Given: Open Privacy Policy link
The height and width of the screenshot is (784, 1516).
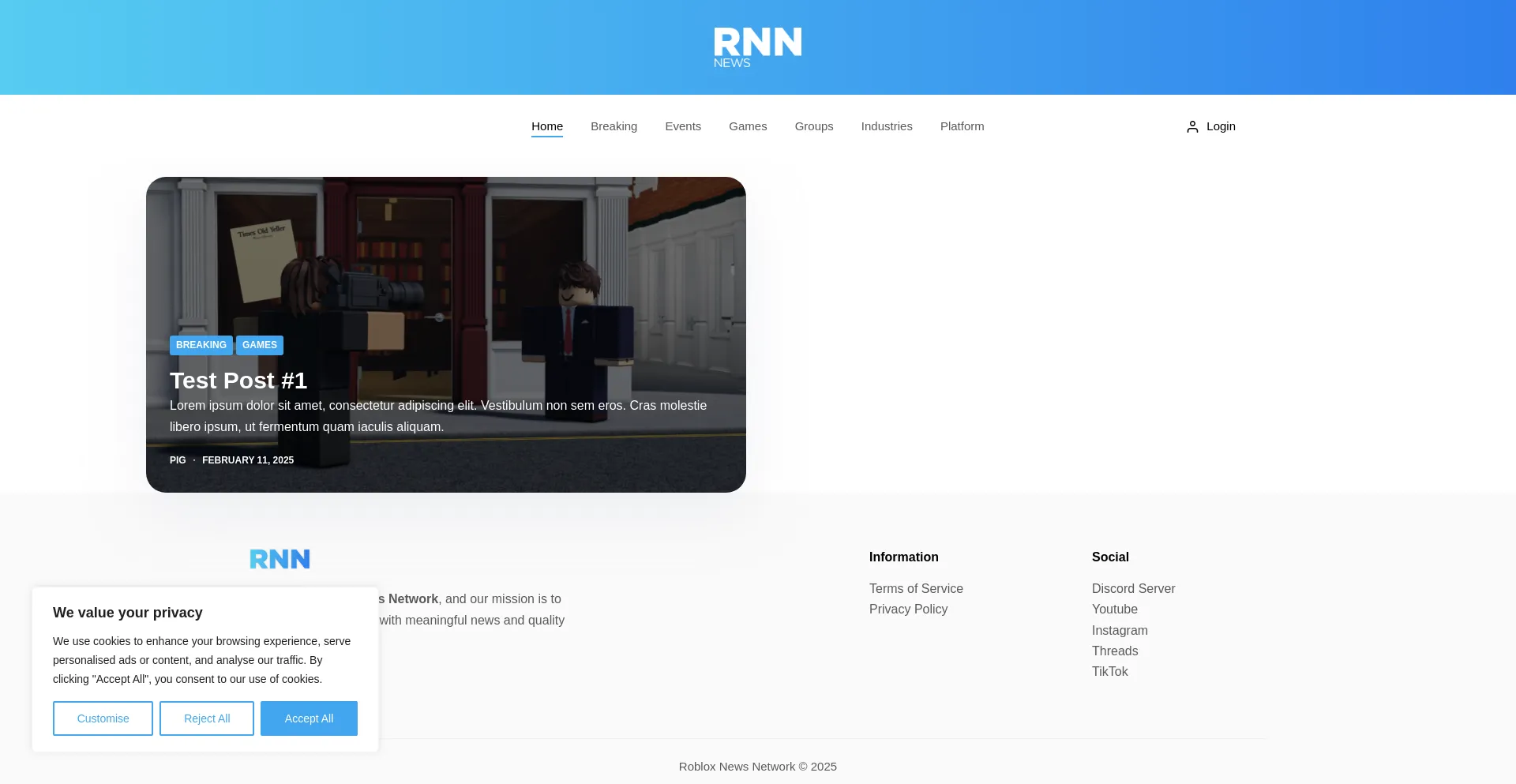Looking at the screenshot, I should tap(908, 610).
